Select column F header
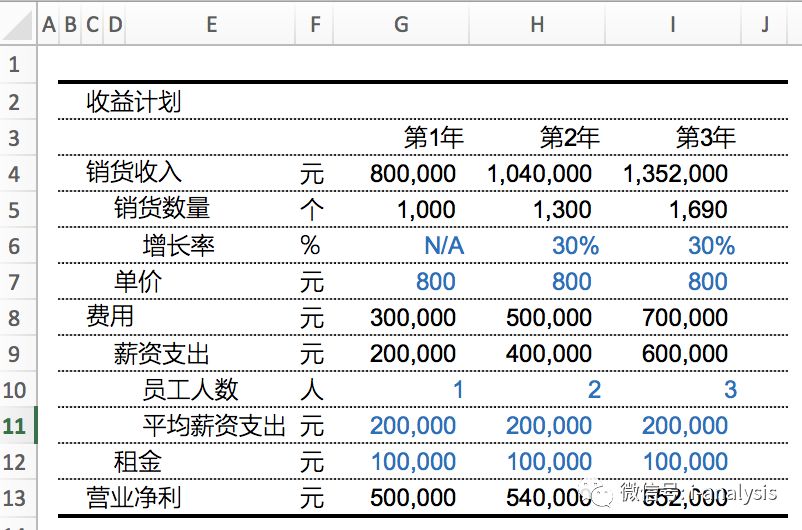Viewport: 802px width, 530px height. 315,25
